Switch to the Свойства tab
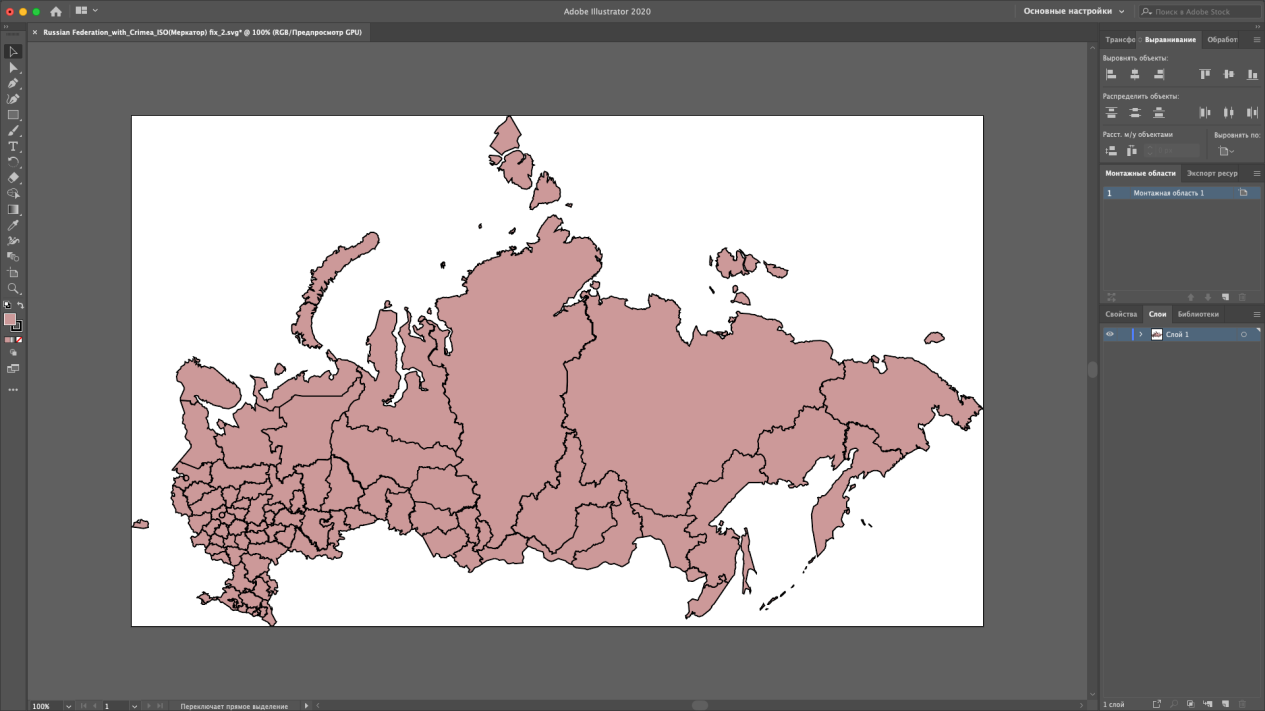The height and width of the screenshot is (711, 1265). point(1121,314)
